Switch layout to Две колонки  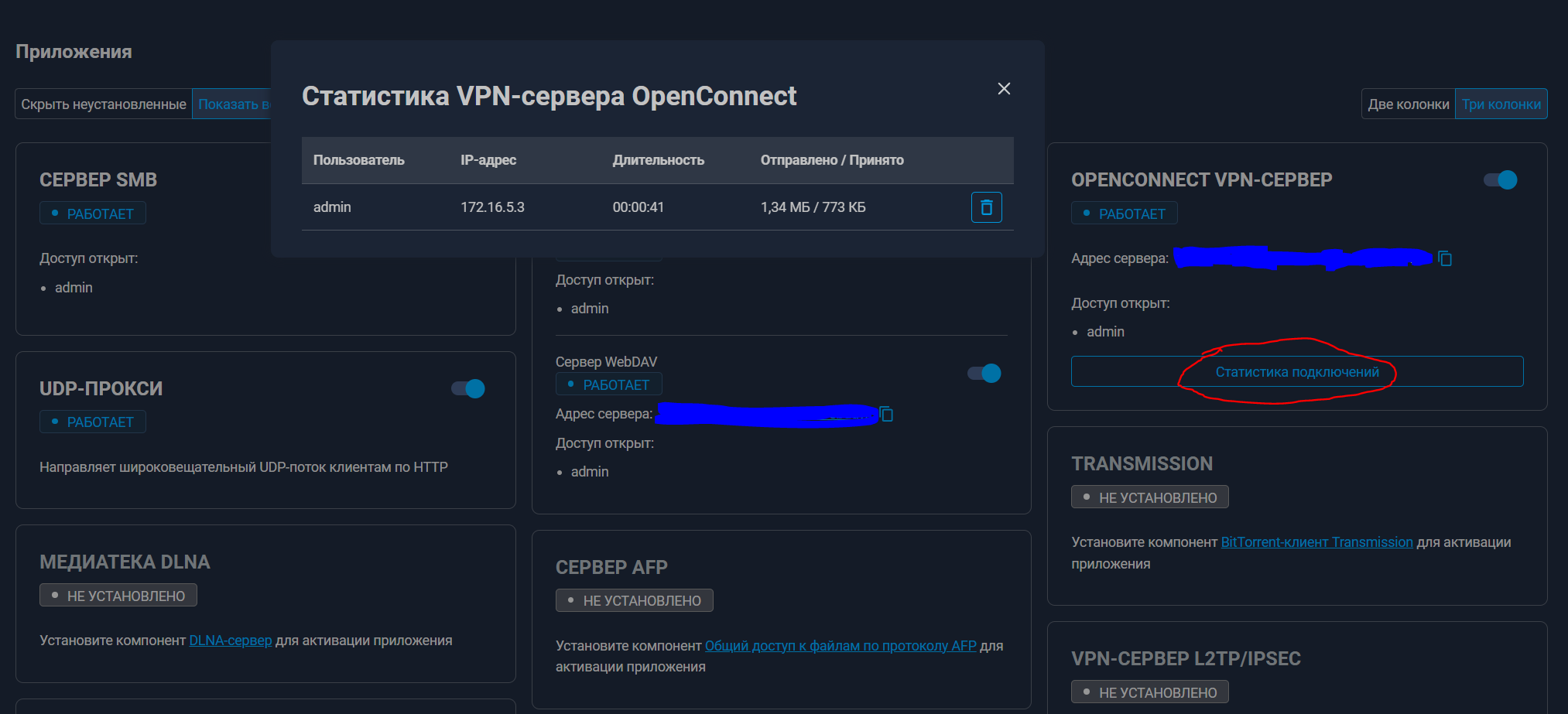1408,104
